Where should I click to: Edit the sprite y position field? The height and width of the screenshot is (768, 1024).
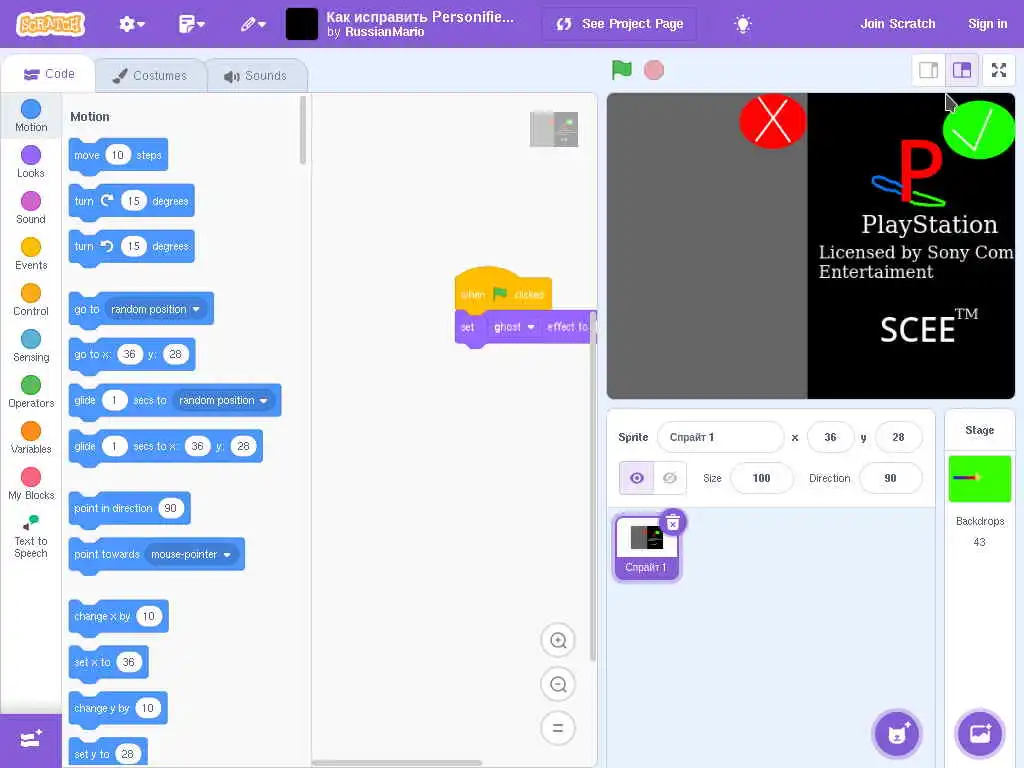click(x=898, y=438)
